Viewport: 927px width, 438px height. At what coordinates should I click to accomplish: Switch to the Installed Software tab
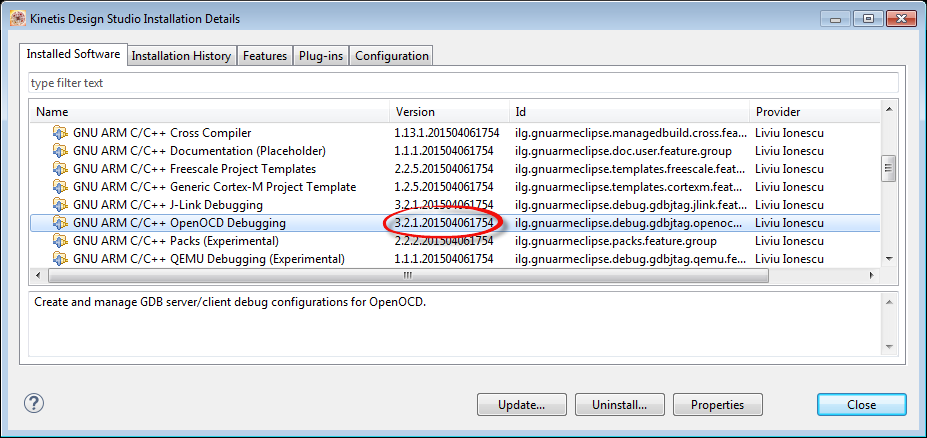pyautogui.click(x=73, y=54)
